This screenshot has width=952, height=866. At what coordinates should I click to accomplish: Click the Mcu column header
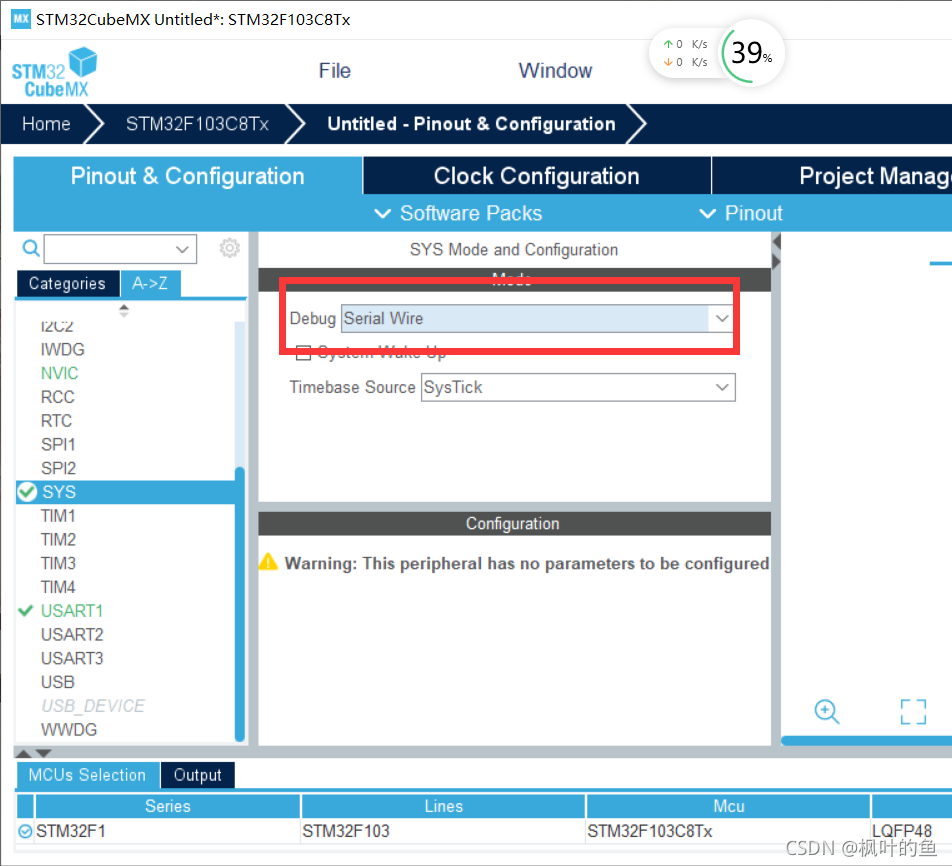click(729, 806)
